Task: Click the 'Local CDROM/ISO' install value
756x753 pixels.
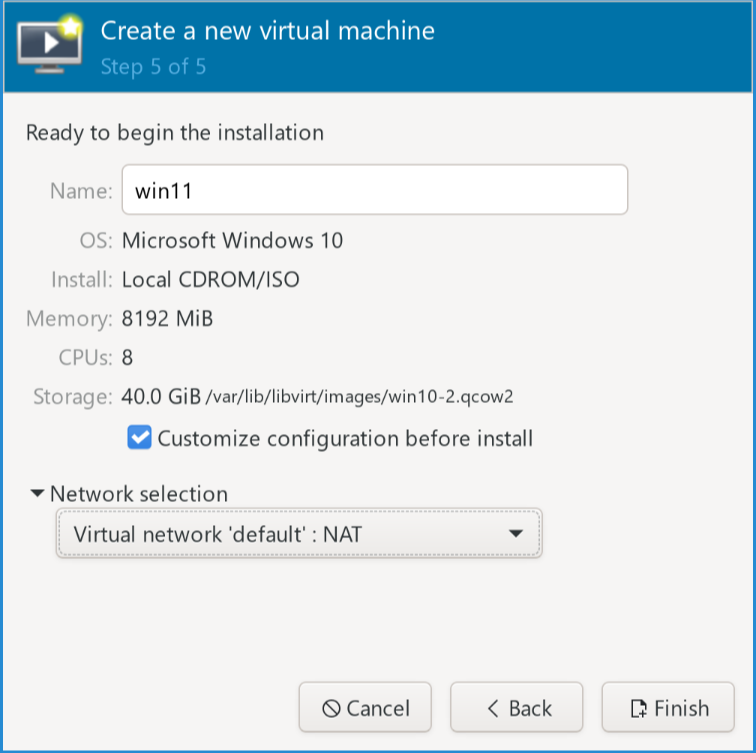Action: (x=210, y=280)
